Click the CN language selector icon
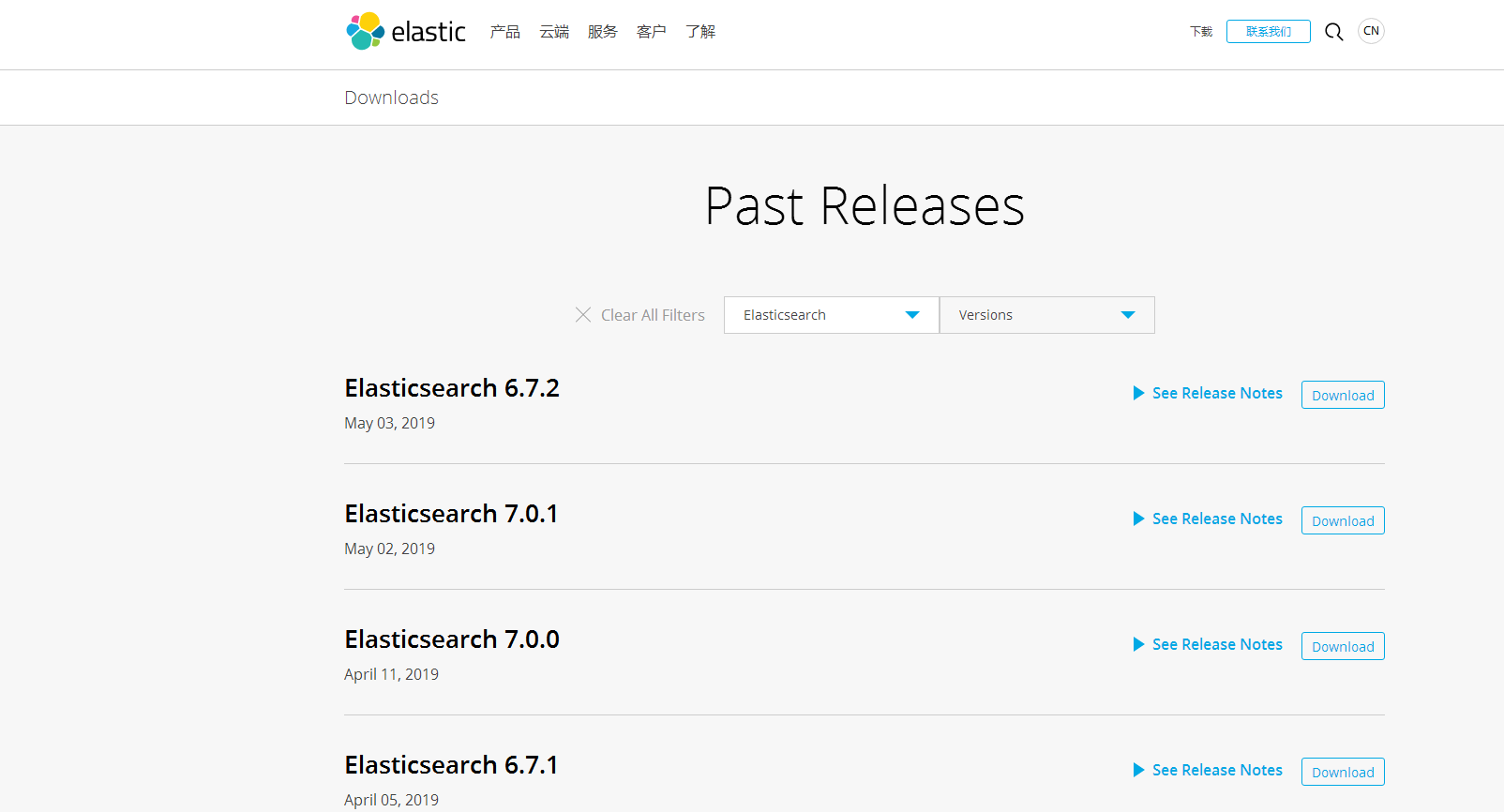The height and width of the screenshot is (812, 1504). click(1371, 31)
